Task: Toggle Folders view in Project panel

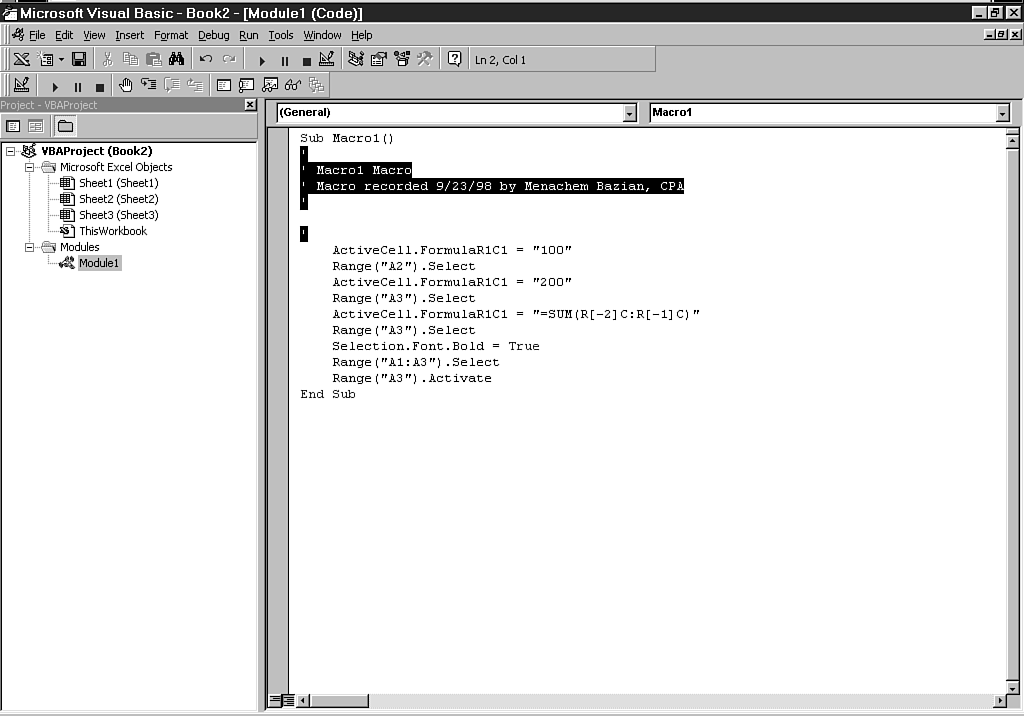Action: tap(65, 126)
